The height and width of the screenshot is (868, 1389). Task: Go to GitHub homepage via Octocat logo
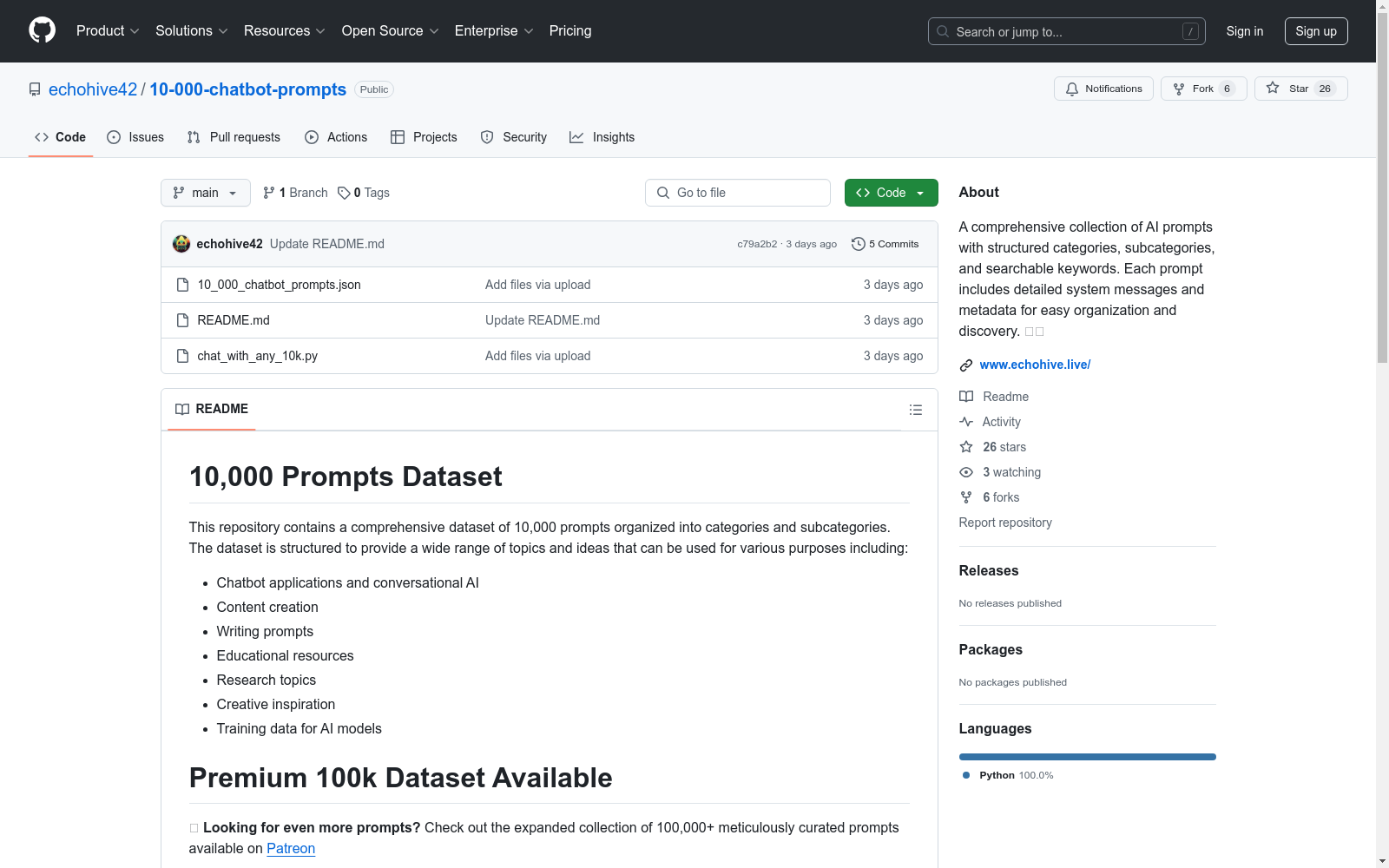click(42, 30)
